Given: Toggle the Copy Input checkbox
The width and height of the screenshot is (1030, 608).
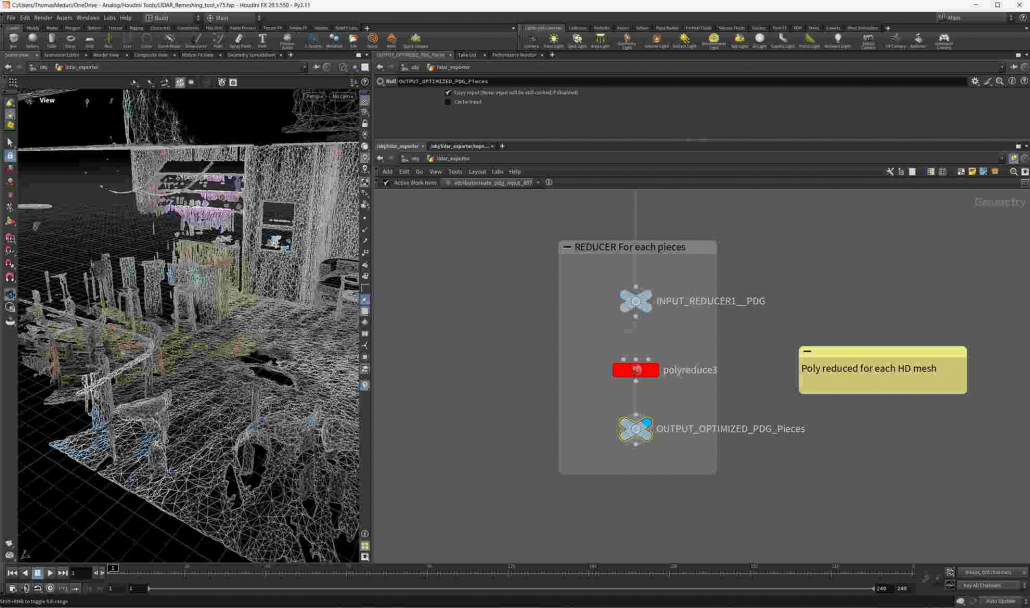Looking at the screenshot, I should pos(448,92).
